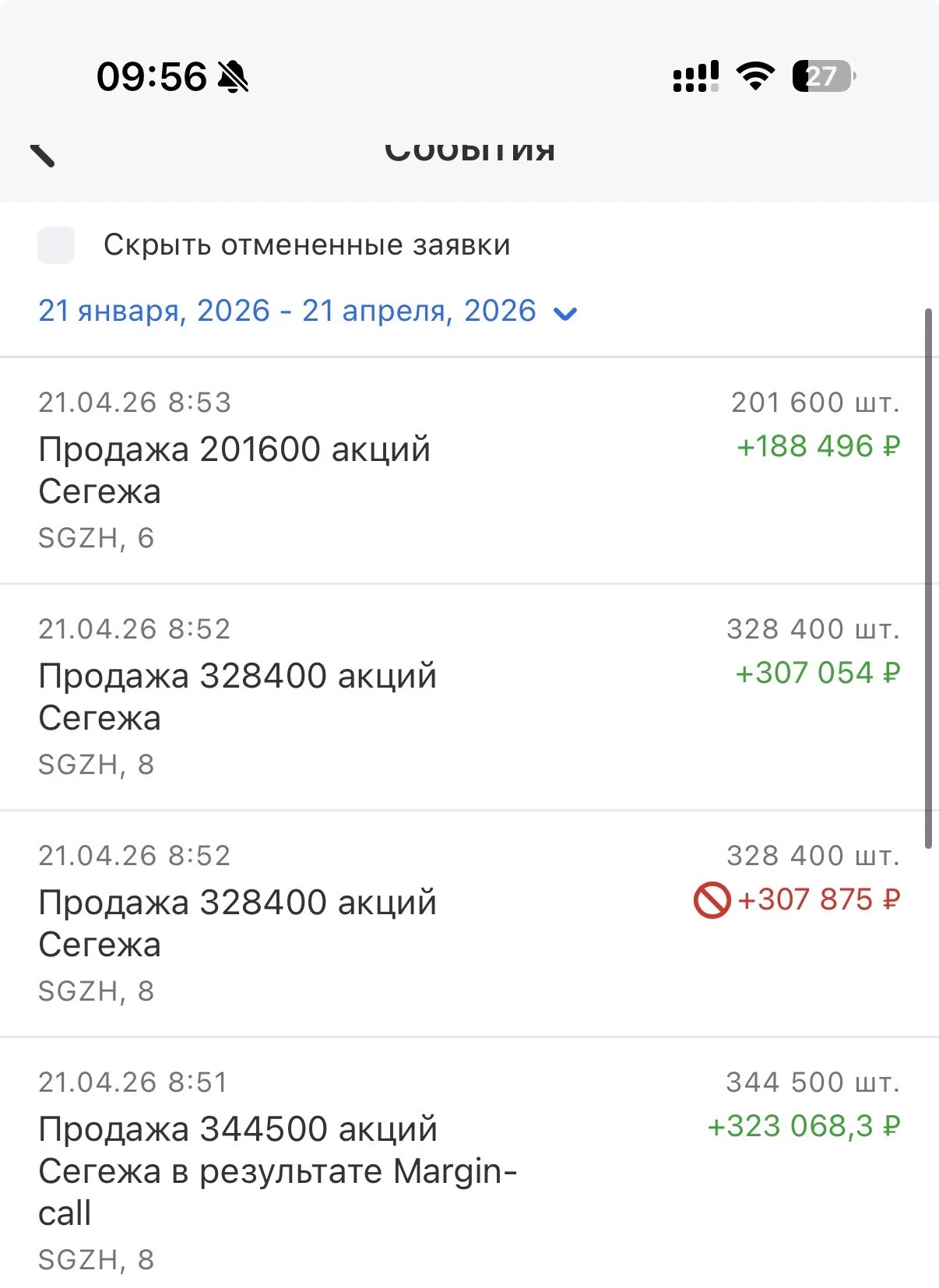Tap the Wi-Fi status icon
Screen dimensions: 939x1288
pyautogui.click(x=755, y=76)
